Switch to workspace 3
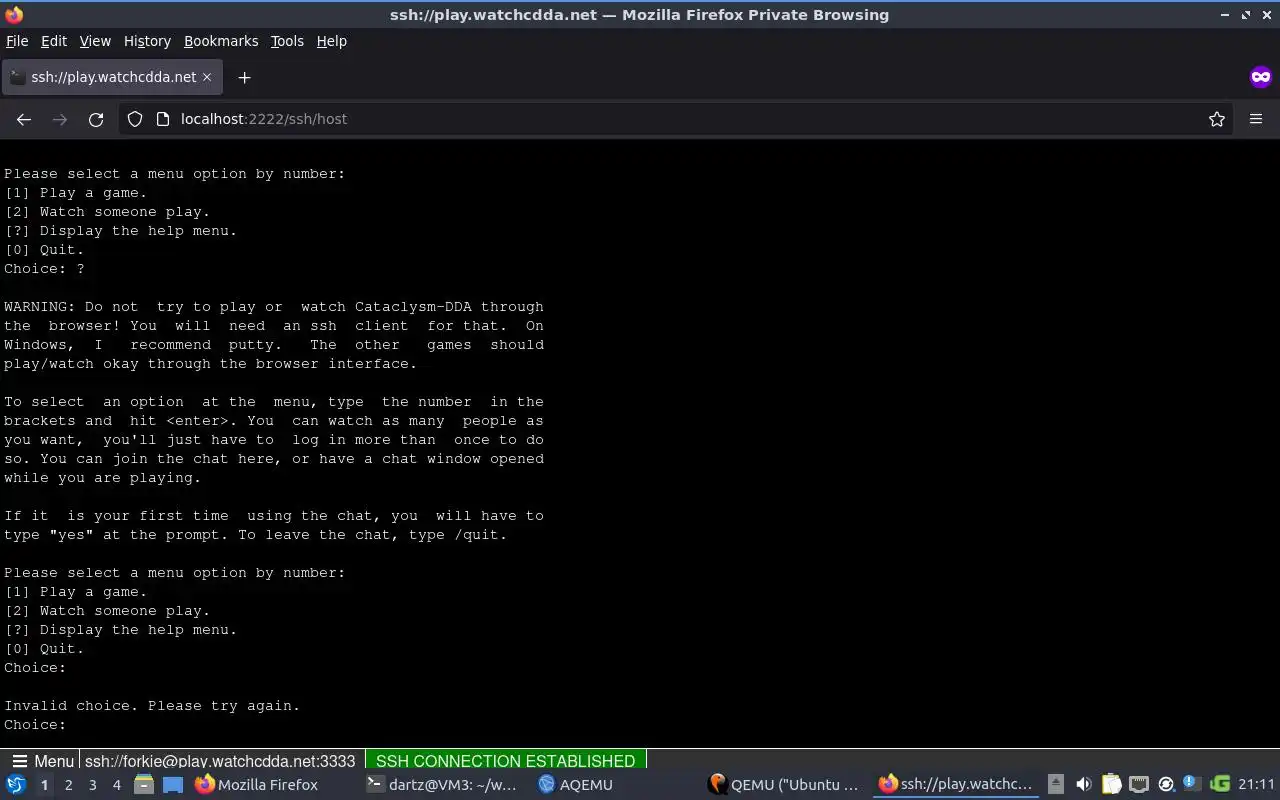Screen dimensions: 1280x800 pyautogui.click(x=92, y=785)
